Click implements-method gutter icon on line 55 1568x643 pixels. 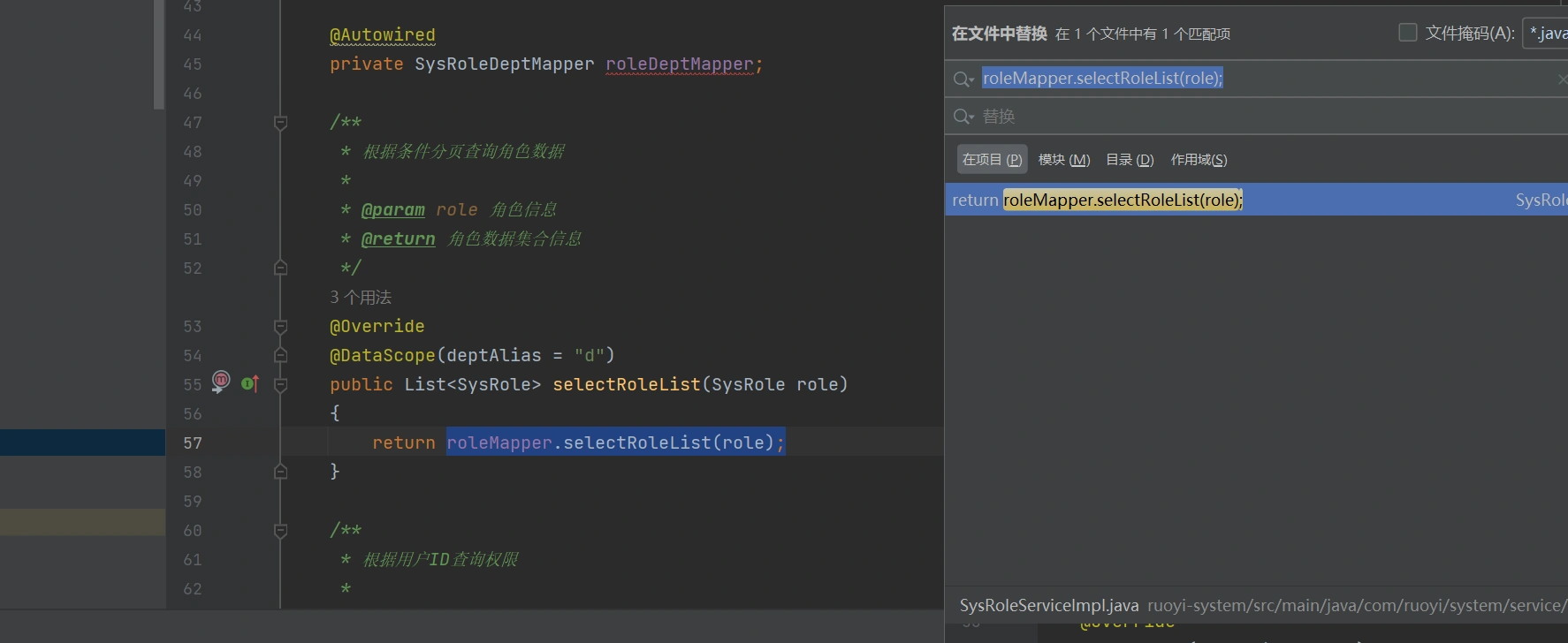[x=249, y=383]
